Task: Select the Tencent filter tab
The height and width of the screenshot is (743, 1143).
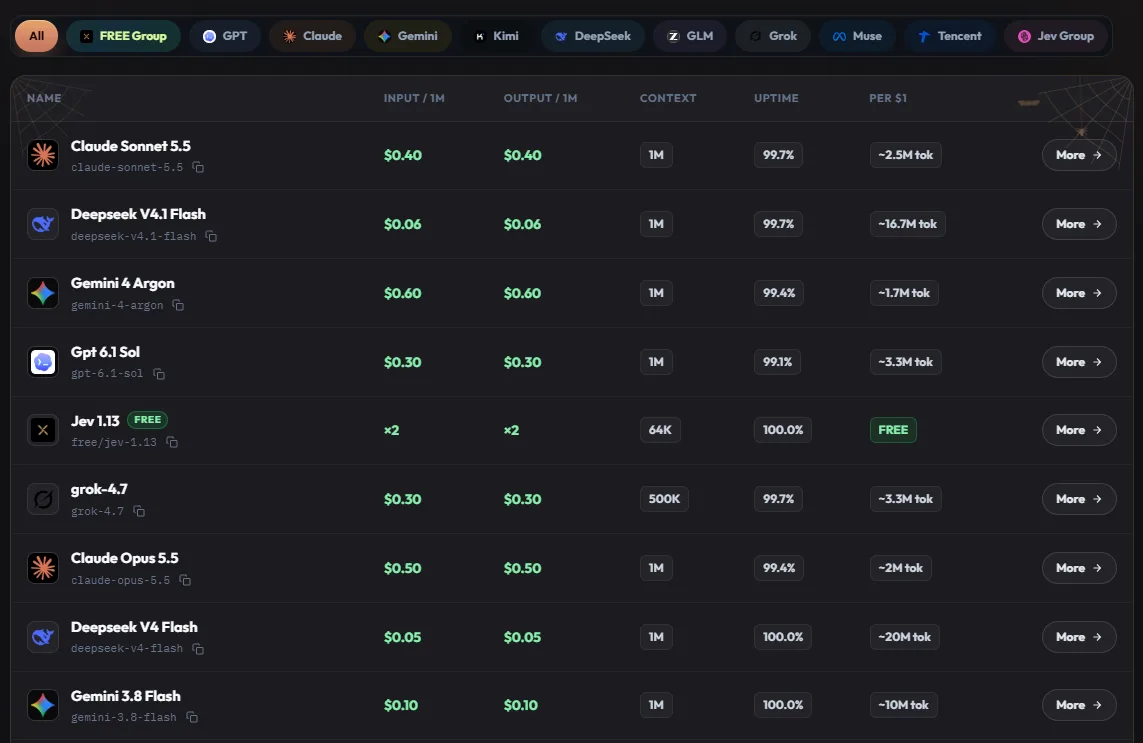Action: (950, 36)
